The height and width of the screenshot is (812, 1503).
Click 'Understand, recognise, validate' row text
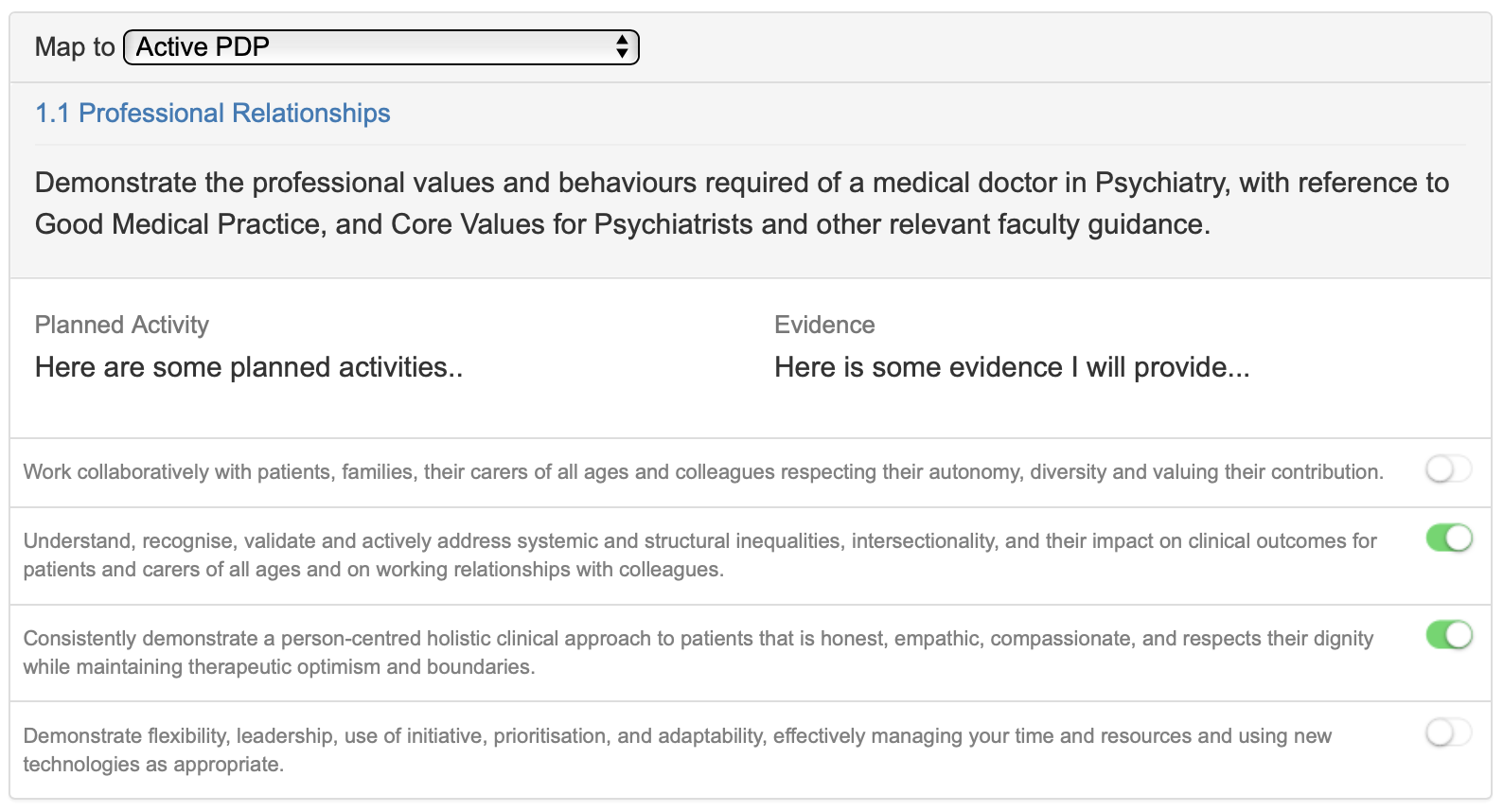point(699,556)
